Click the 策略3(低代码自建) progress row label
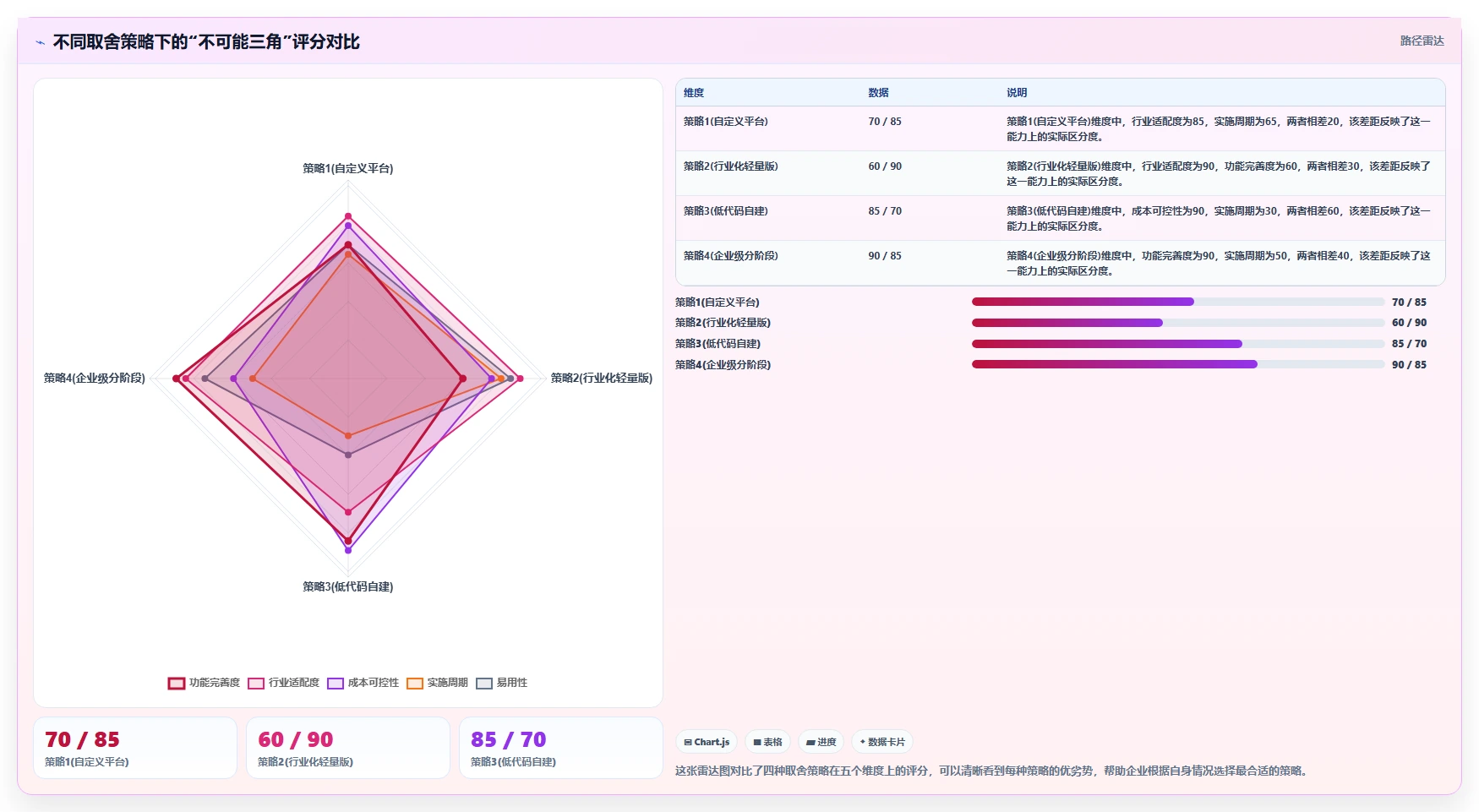The width and height of the screenshot is (1479, 812). point(718,344)
